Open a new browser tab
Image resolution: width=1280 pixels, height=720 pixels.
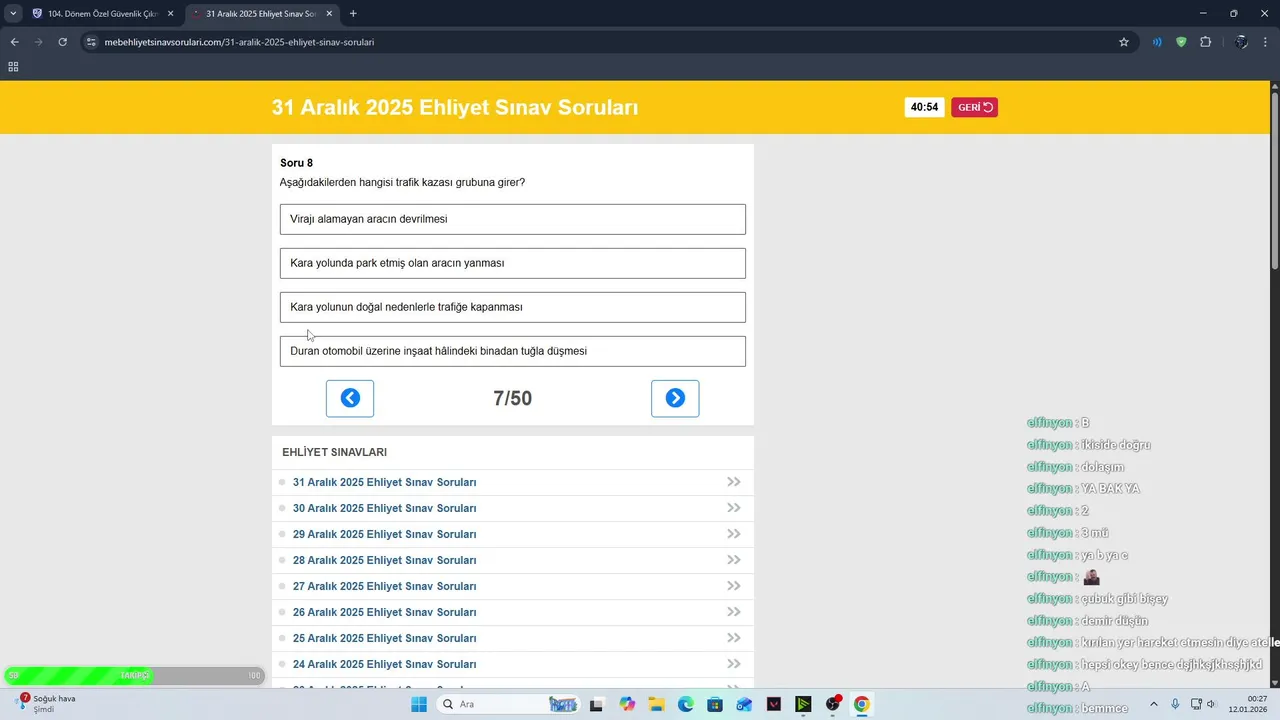click(x=353, y=14)
